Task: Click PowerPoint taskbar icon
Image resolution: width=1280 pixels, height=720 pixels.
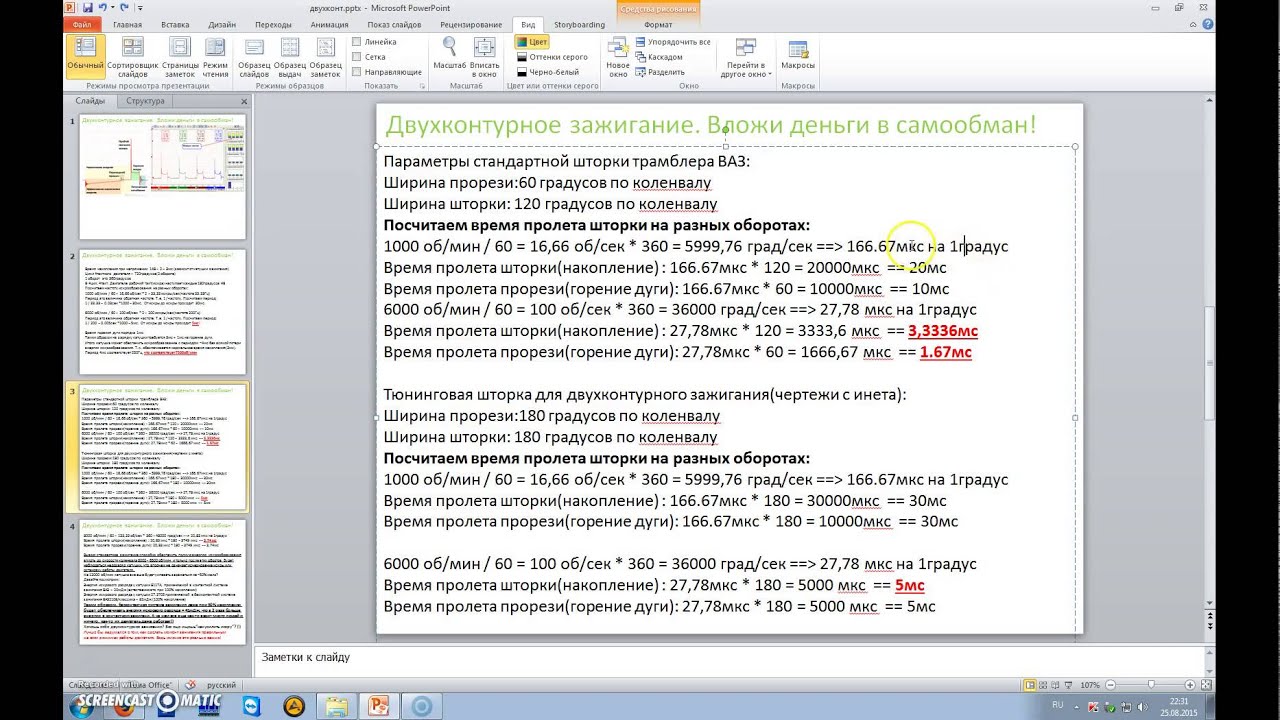Action: point(378,706)
